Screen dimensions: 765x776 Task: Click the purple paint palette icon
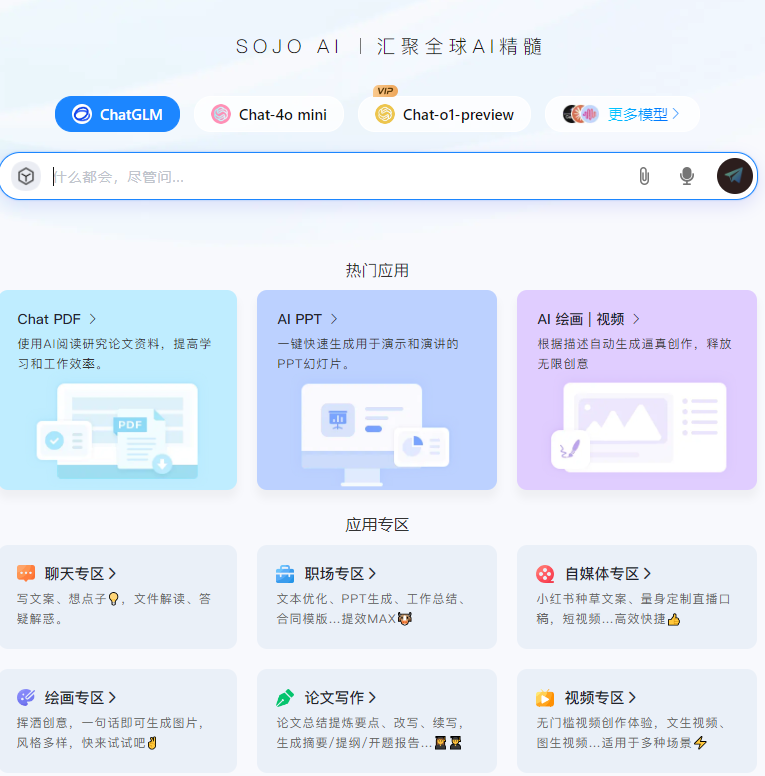click(26, 697)
